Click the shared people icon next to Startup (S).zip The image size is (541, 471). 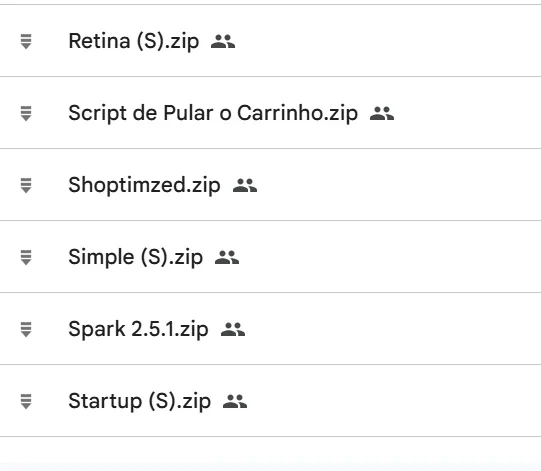(x=235, y=401)
